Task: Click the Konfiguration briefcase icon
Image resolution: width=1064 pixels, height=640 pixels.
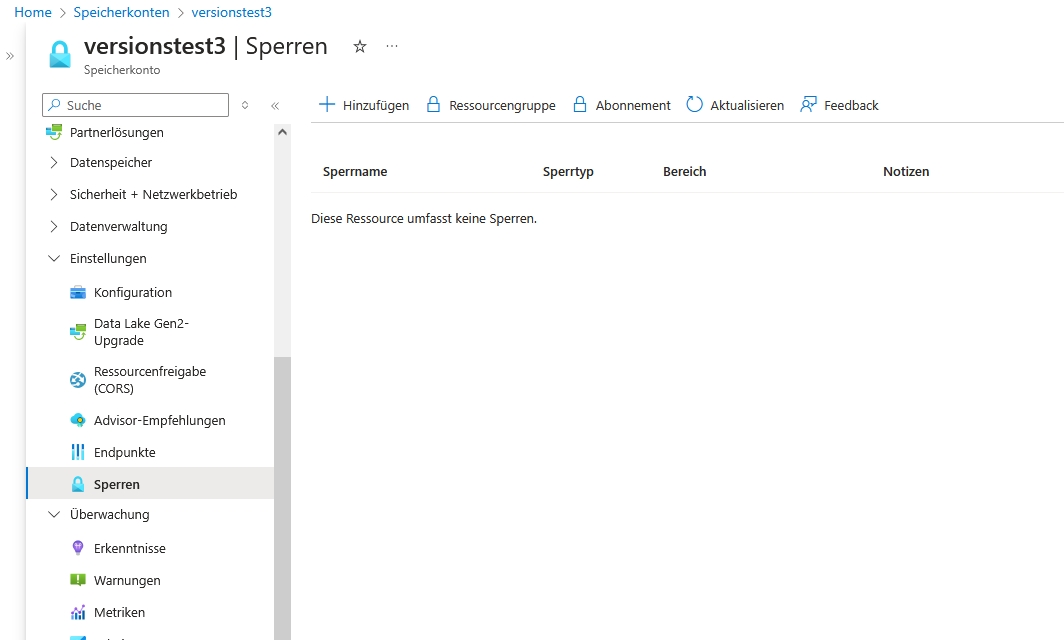Action: [78, 293]
